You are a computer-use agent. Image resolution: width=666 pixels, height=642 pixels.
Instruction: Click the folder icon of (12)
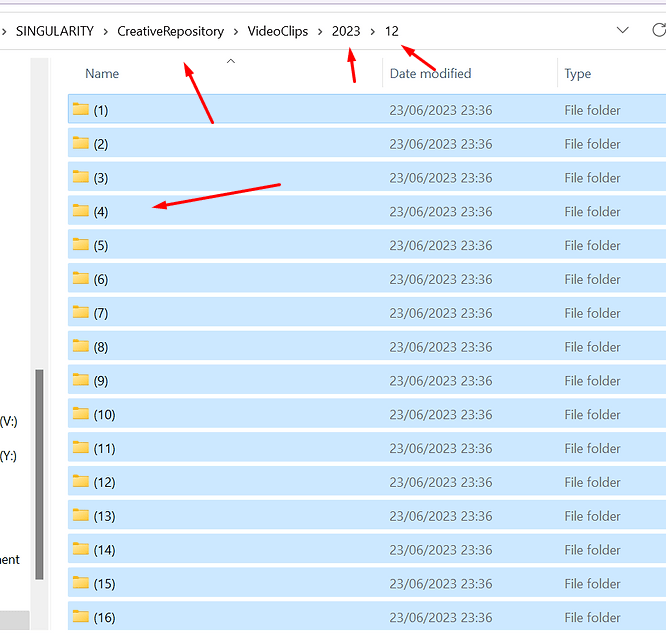click(x=80, y=481)
